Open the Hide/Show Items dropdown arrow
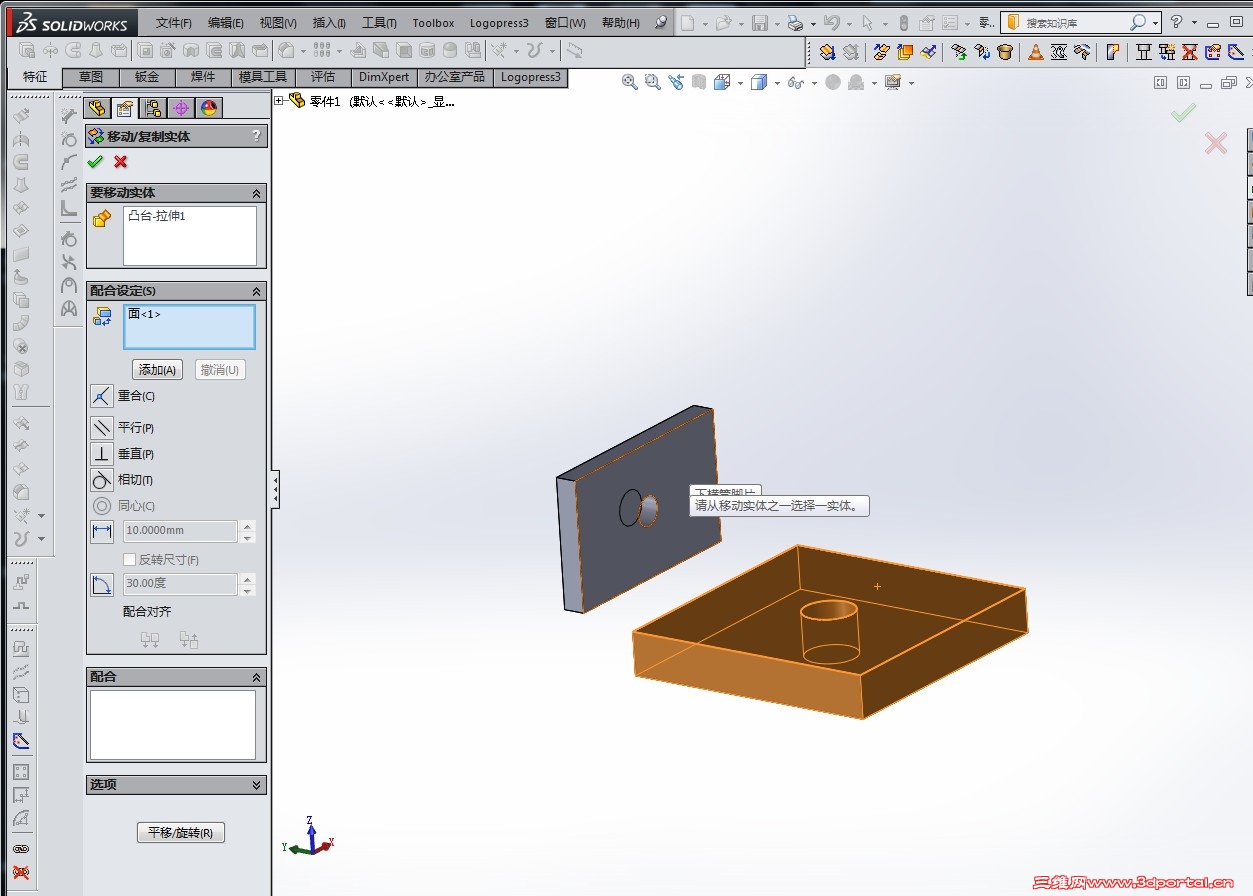This screenshot has width=1253, height=896. 814,83
